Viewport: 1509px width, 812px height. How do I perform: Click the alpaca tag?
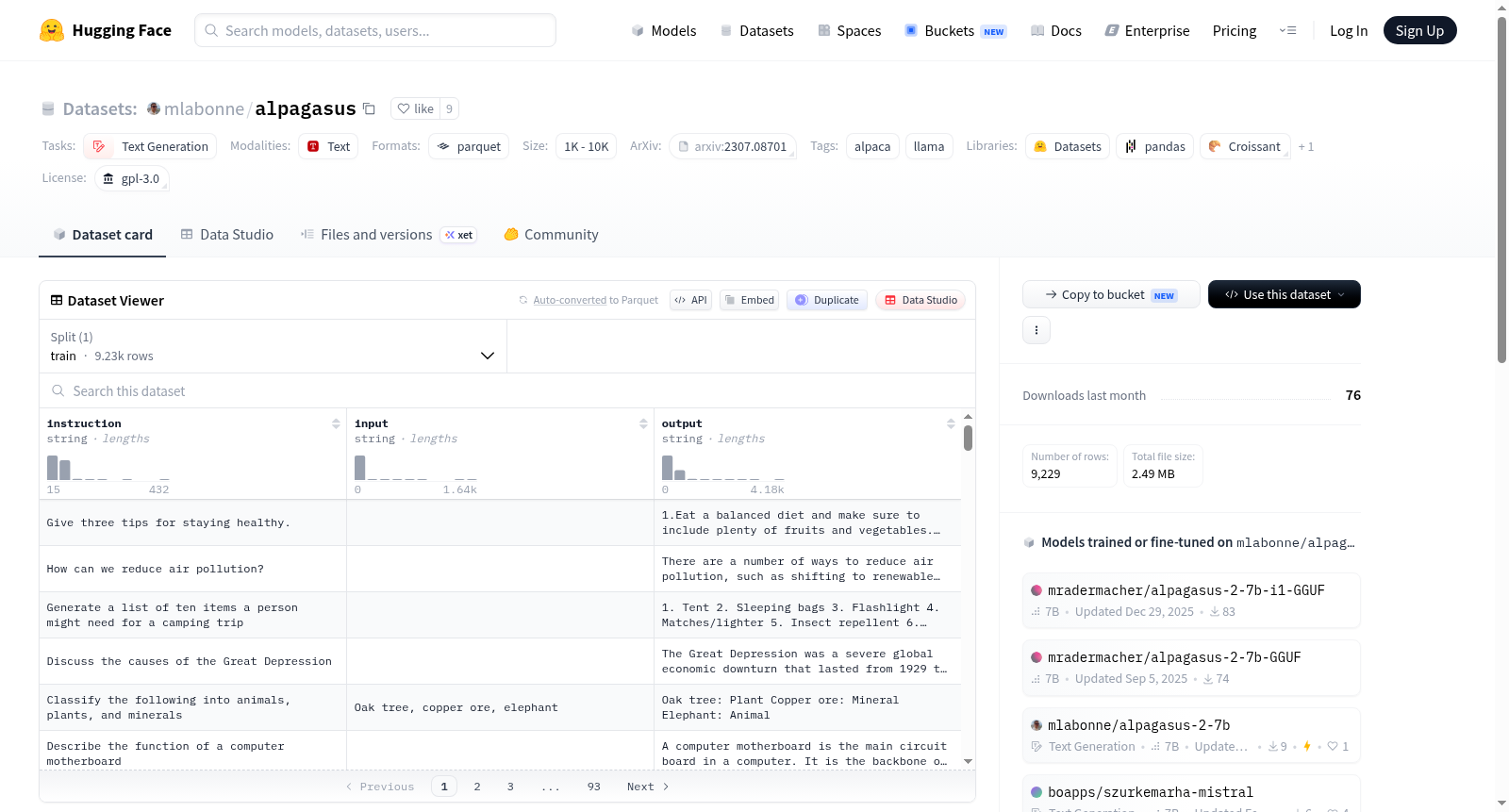(872, 146)
